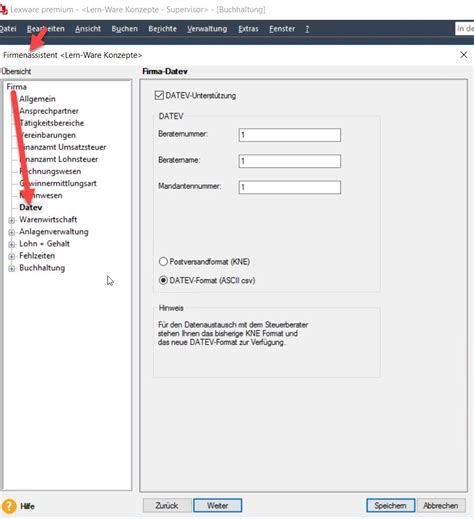The height and width of the screenshot is (519, 474).
Task: Select Finanzamt Umsatzsteuer in the tree
Action: pyautogui.click(x=63, y=147)
